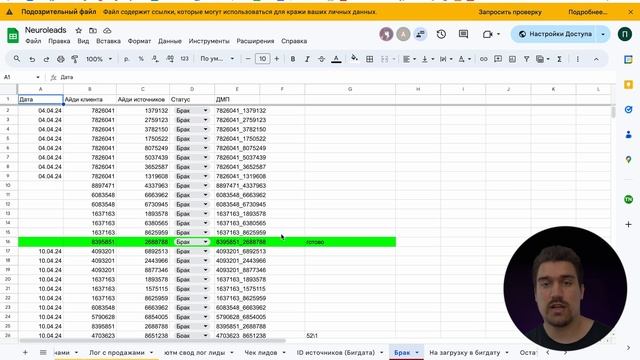Redo the last action
This screenshot has height=360, width=640.
[46, 59]
